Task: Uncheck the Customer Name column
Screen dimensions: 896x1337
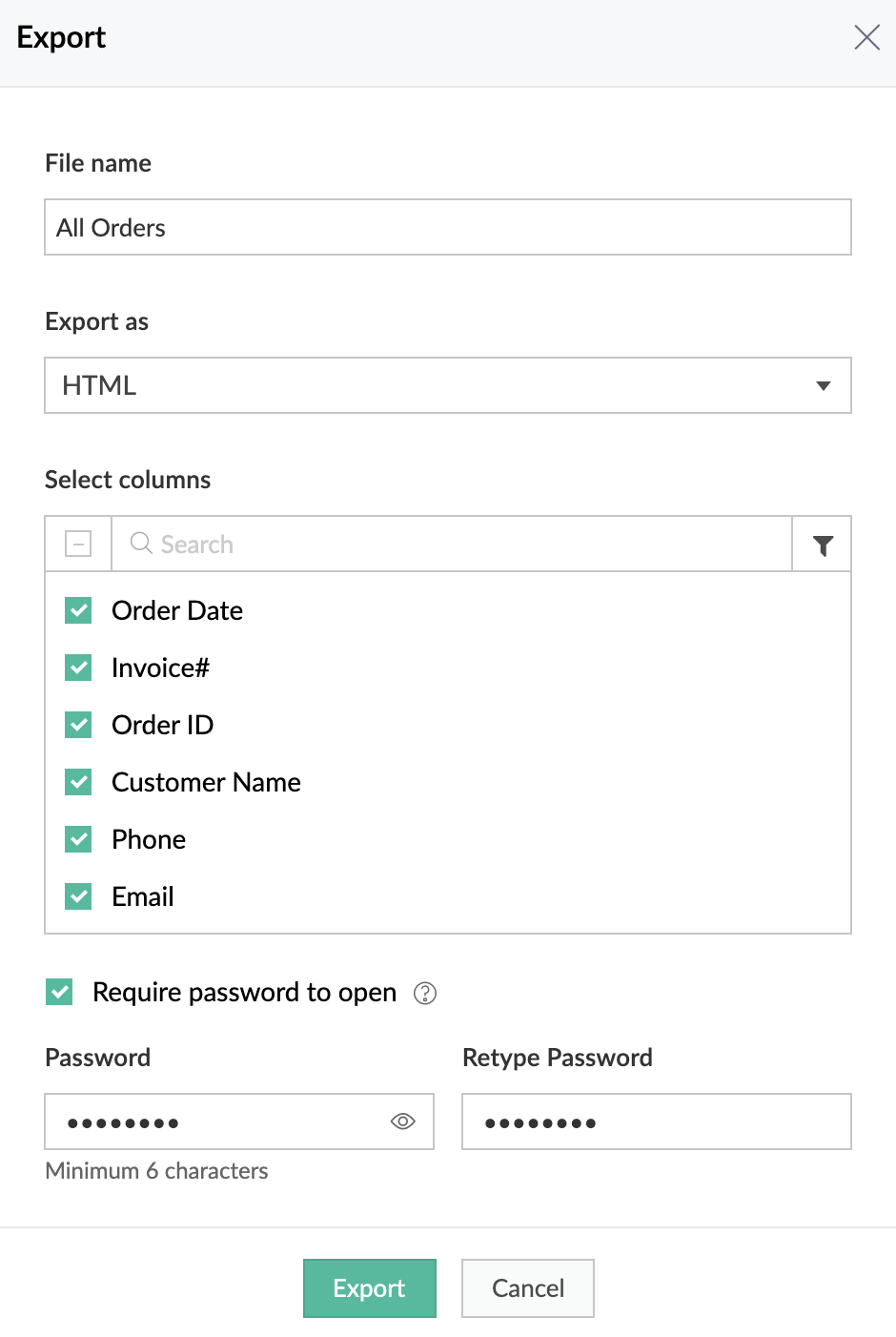Action: (x=78, y=782)
